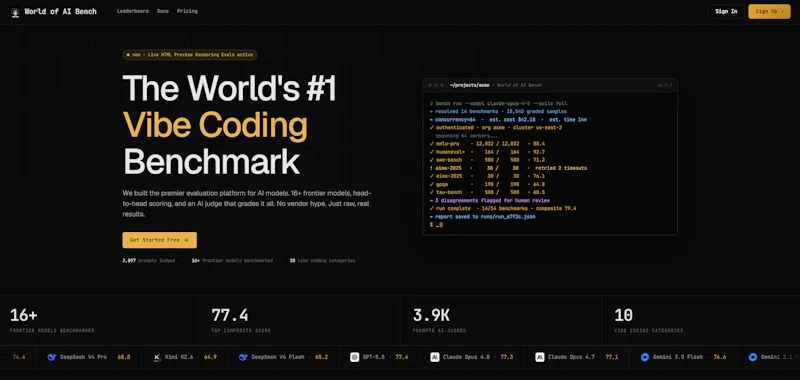The height and width of the screenshot is (380, 800).
Task: Click the 77.3 score beside Claude Opus 4.8
Action: click(507, 357)
